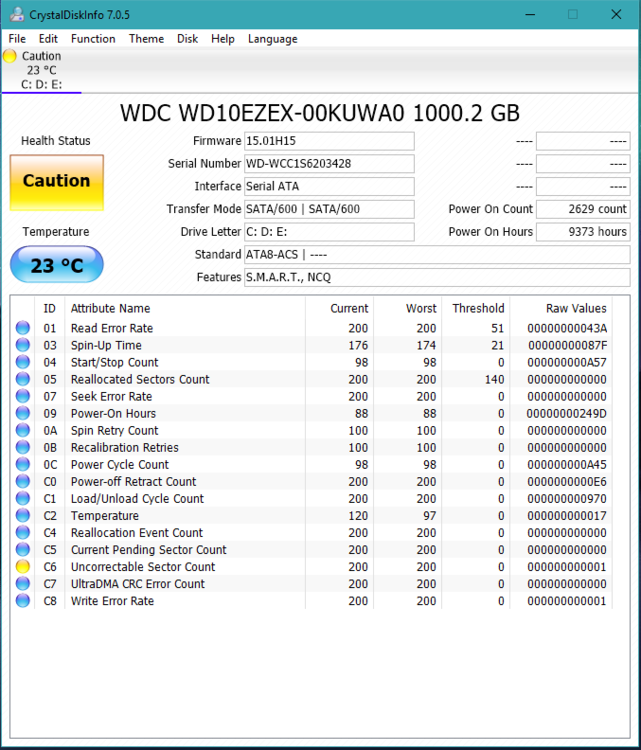Click the blue status icon for Read Error Rate
Screen dimensions: 641x750
click(x=22, y=328)
